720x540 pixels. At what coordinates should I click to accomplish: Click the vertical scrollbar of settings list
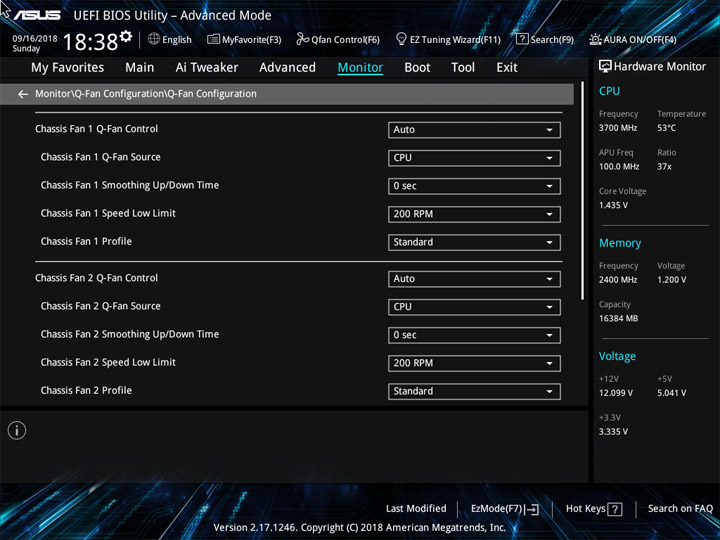click(583, 191)
